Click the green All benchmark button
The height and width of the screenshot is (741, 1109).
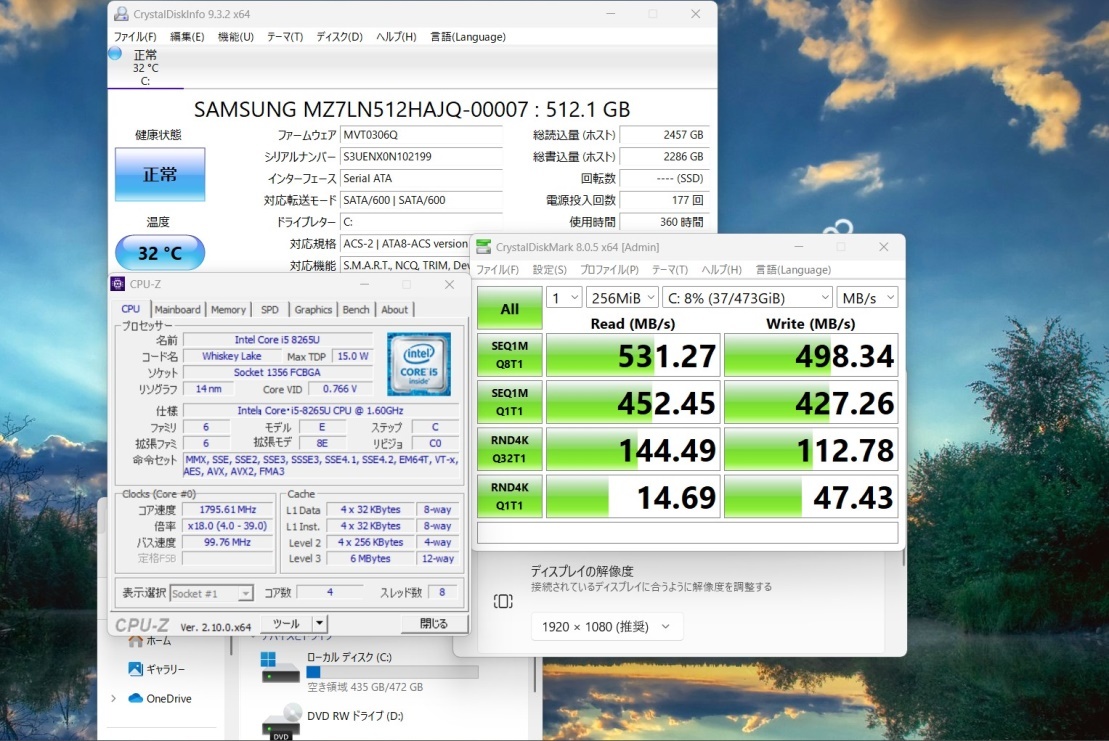point(509,308)
